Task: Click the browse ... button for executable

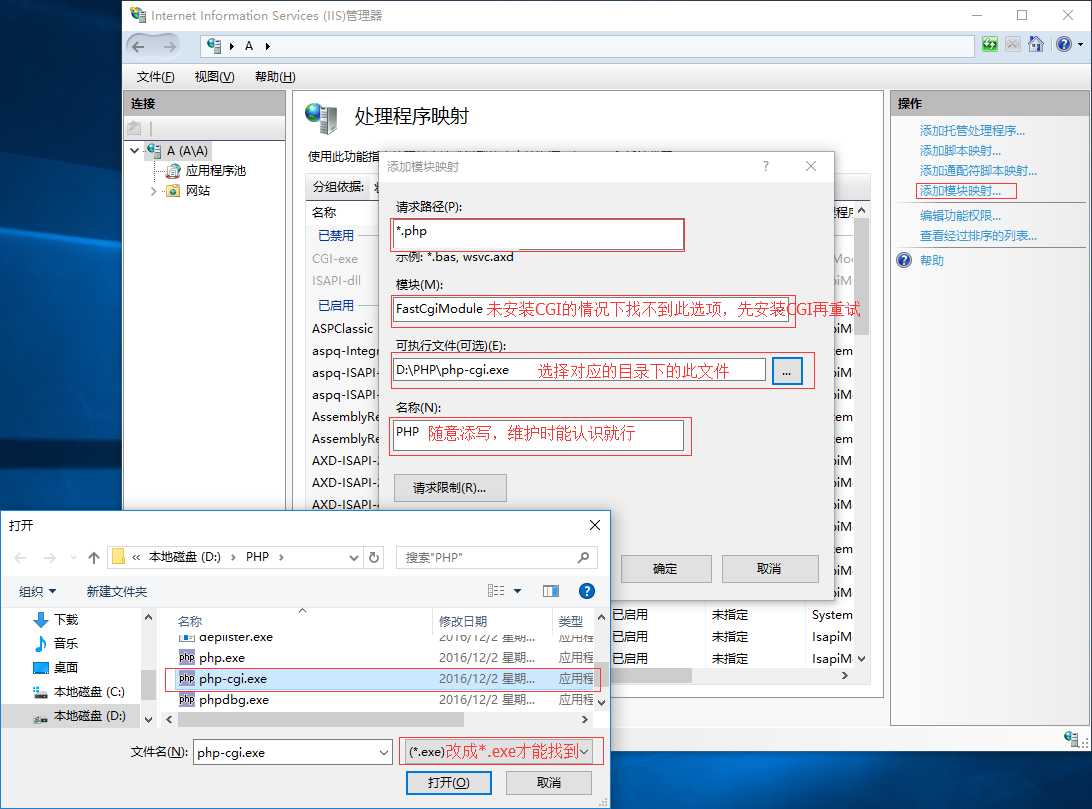Action: tap(786, 371)
